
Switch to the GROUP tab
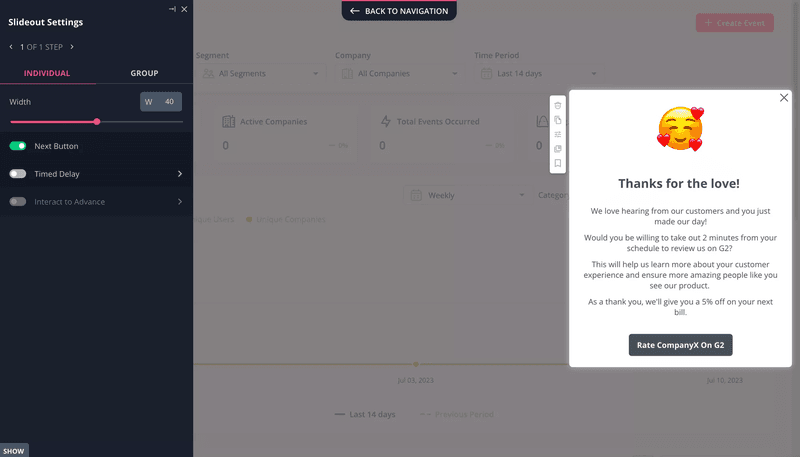tap(144, 73)
